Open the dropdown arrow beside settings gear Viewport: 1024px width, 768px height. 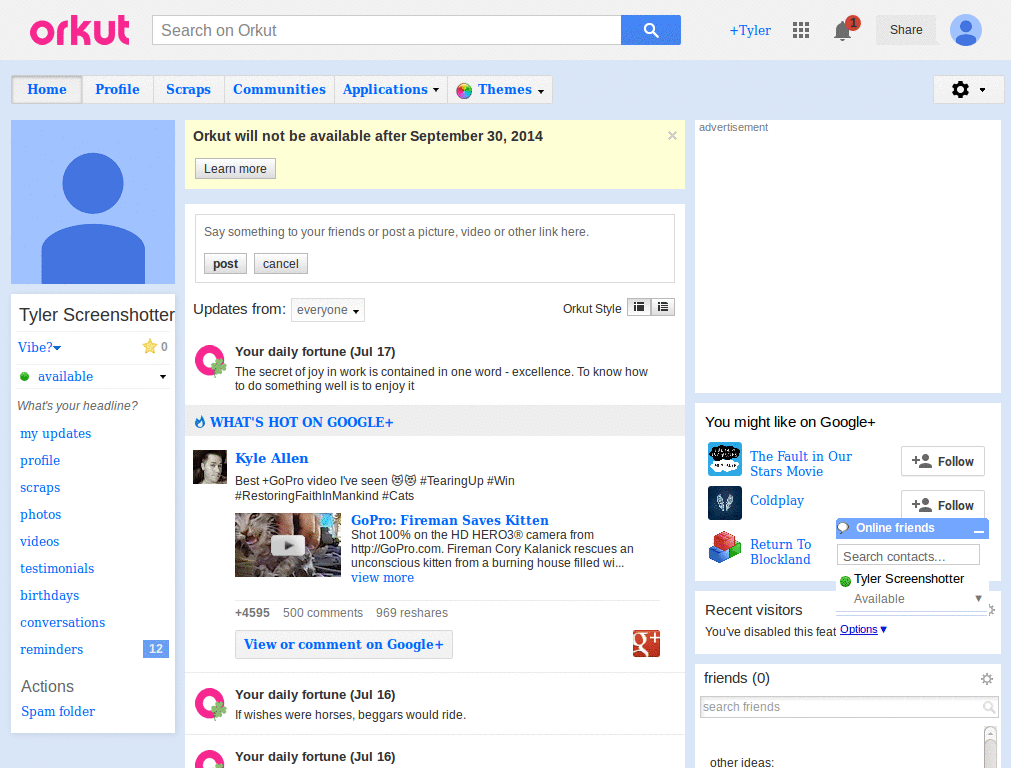coord(982,90)
